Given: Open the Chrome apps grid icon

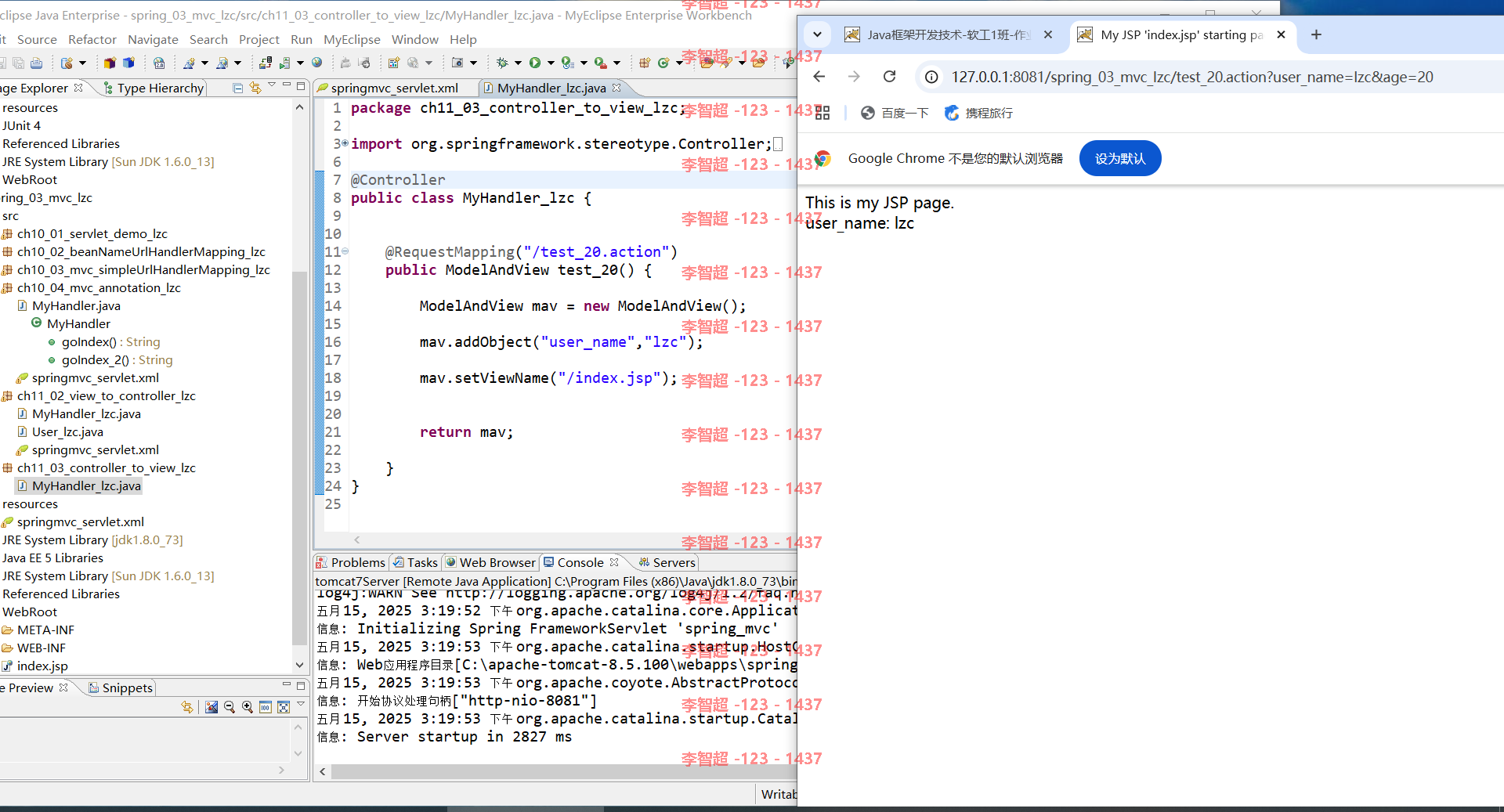Looking at the screenshot, I should click(822, 113).
